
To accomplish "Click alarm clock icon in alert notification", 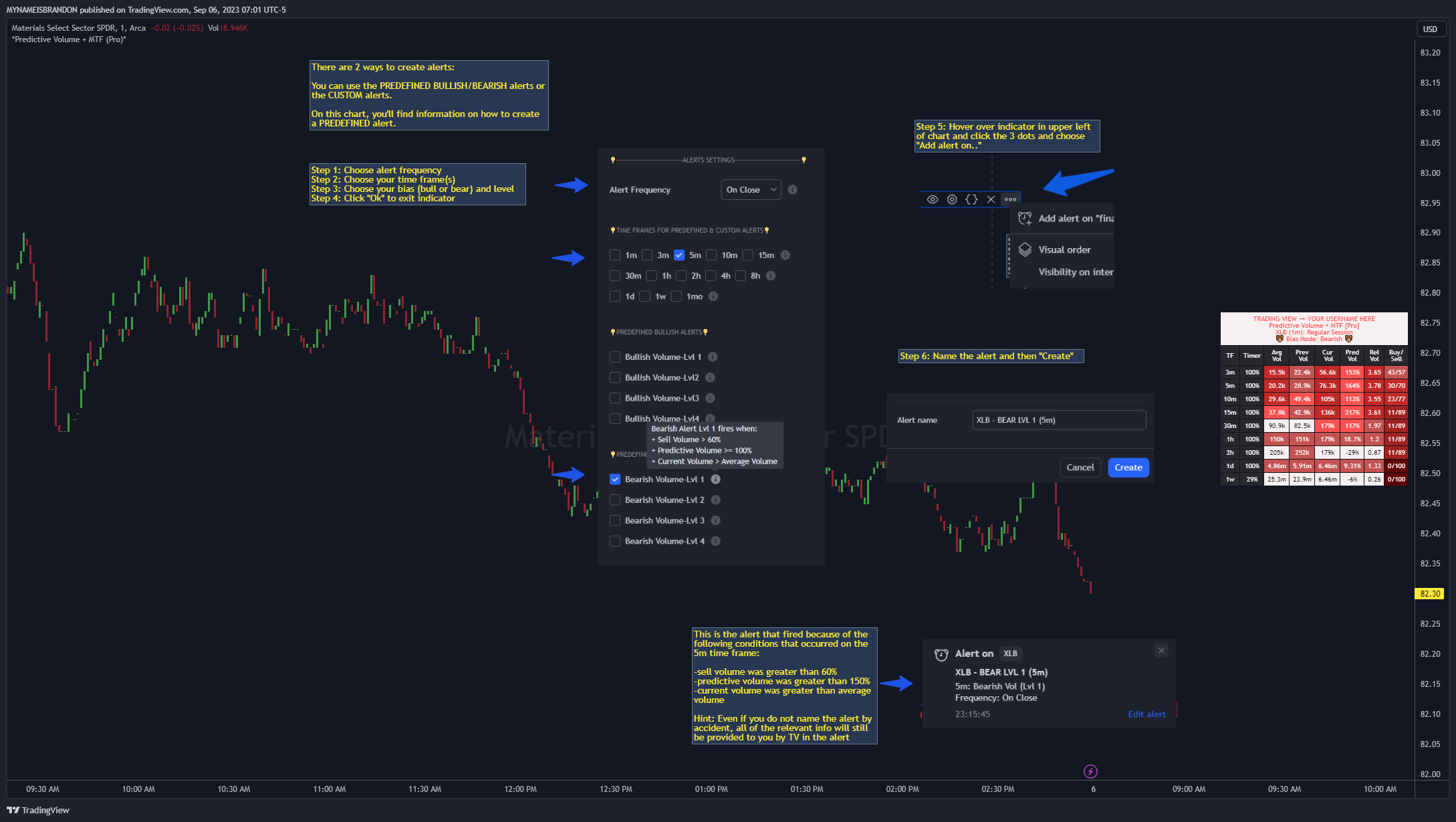I will (941, 654).
